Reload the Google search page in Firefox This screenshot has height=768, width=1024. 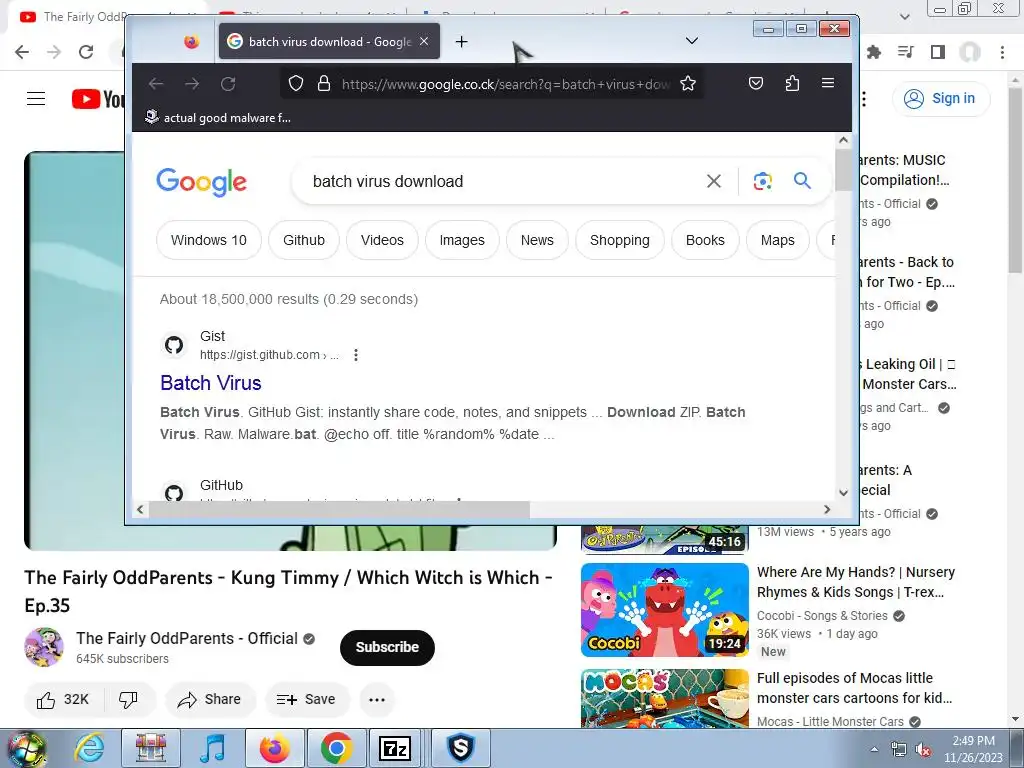[x=228, y=84]
